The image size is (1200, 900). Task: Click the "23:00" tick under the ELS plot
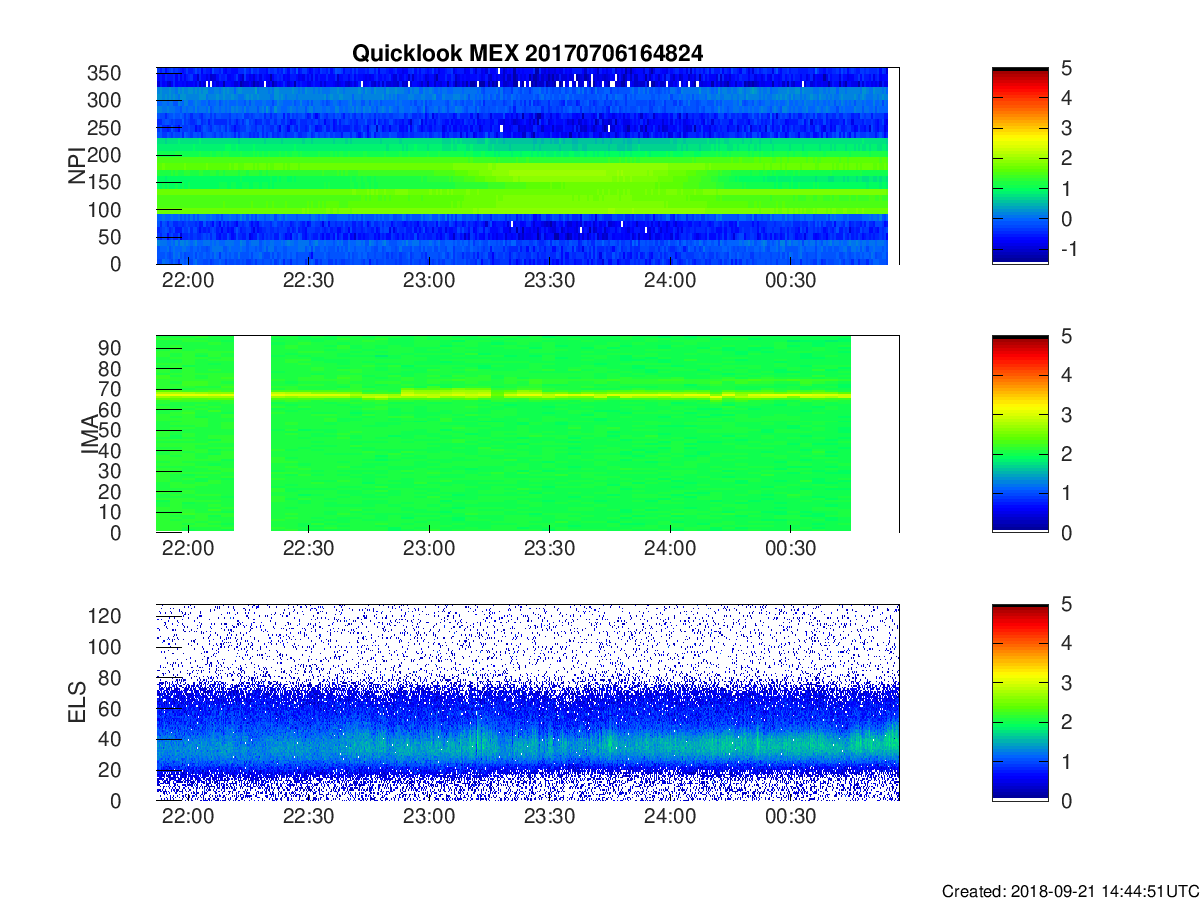(x=429, y=817)
